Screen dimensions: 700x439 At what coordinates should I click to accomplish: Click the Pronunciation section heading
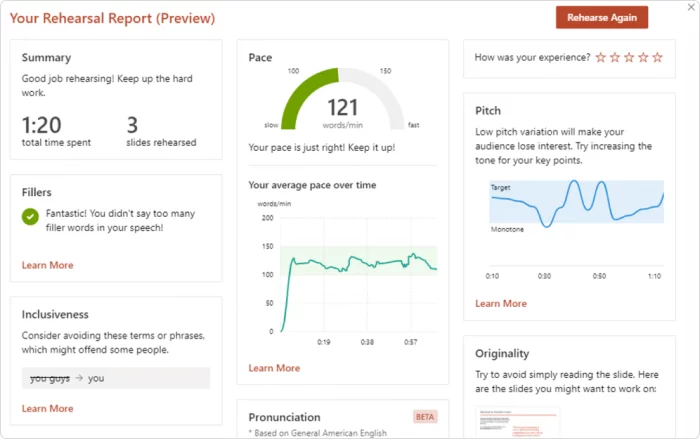coord(284,417)
